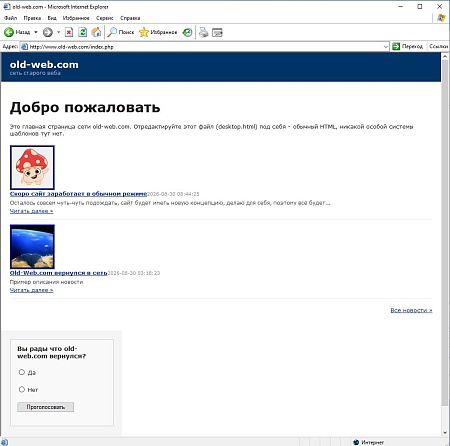Open the 'Все новости' link
The image size is (450, 446).
point(411,310)
